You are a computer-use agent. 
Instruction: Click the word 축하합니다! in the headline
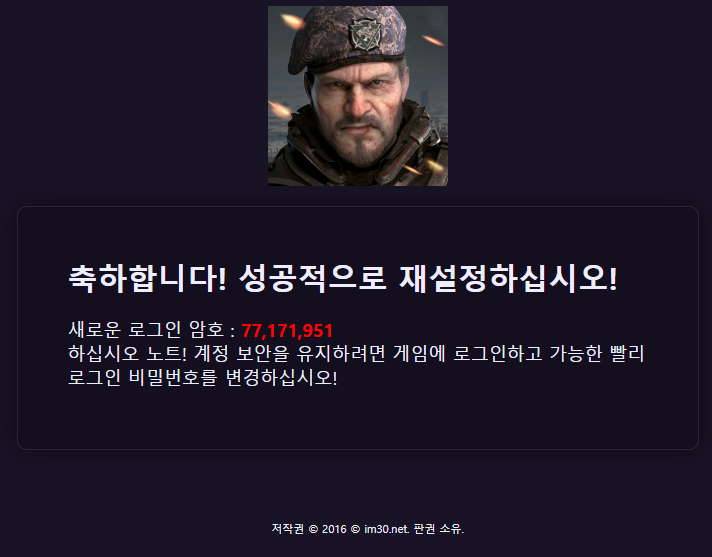click(x=147, y=278)
